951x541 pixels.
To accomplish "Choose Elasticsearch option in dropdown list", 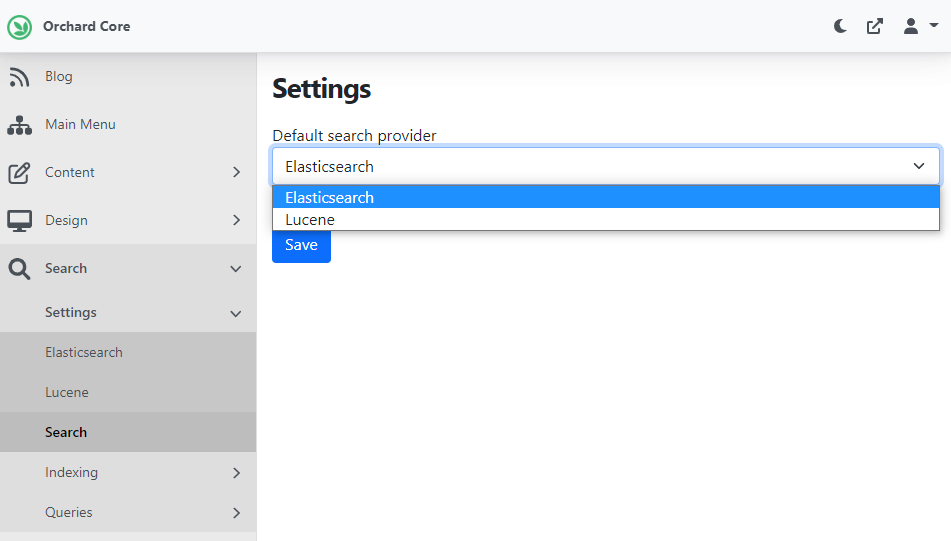I will click(x=606, y=197).
